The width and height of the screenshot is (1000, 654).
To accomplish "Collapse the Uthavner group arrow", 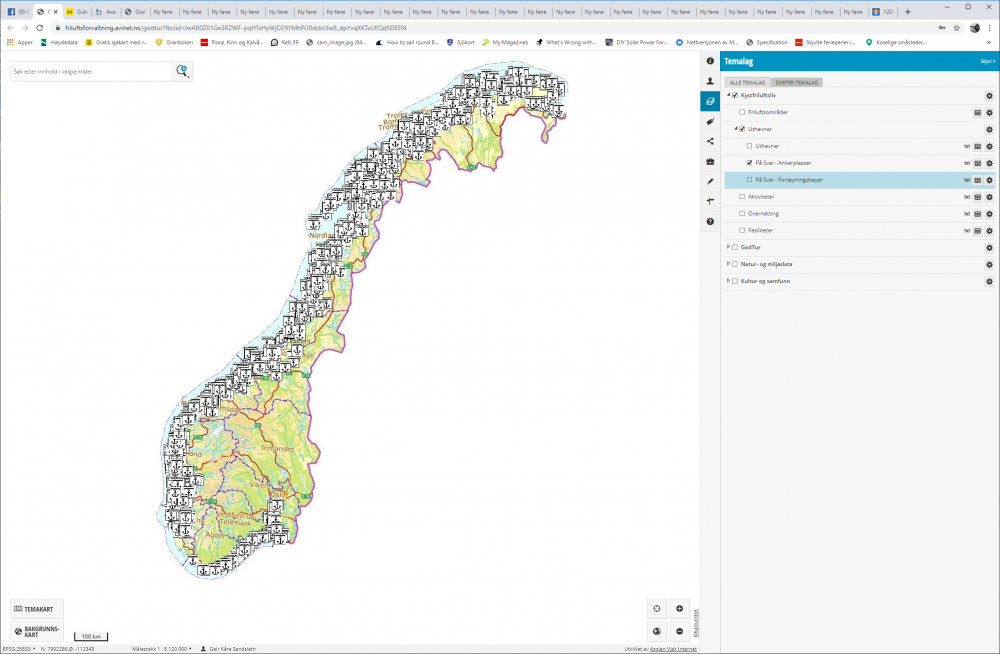I will point(735,129).
